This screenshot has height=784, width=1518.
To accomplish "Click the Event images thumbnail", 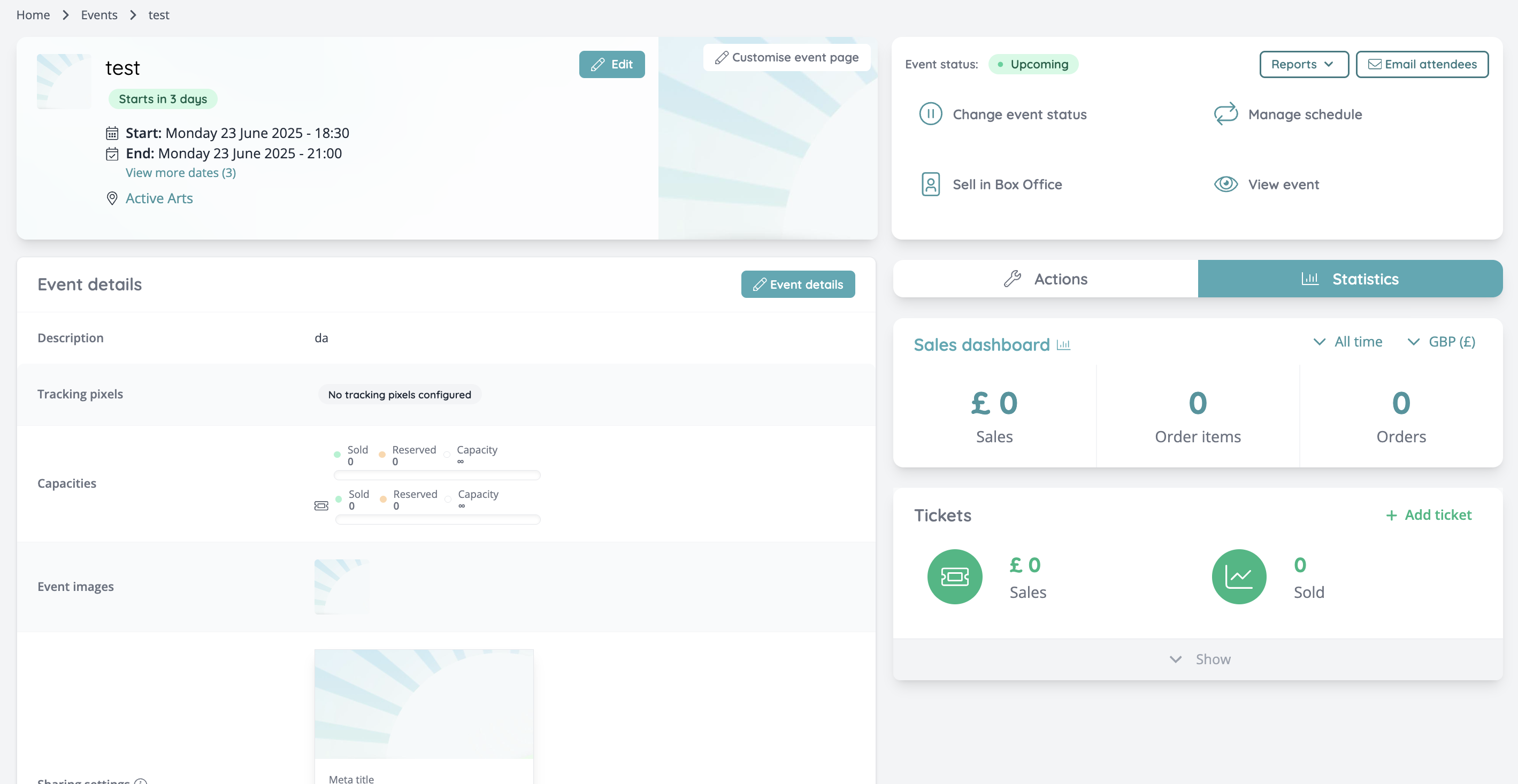I will tap(341, 587).
